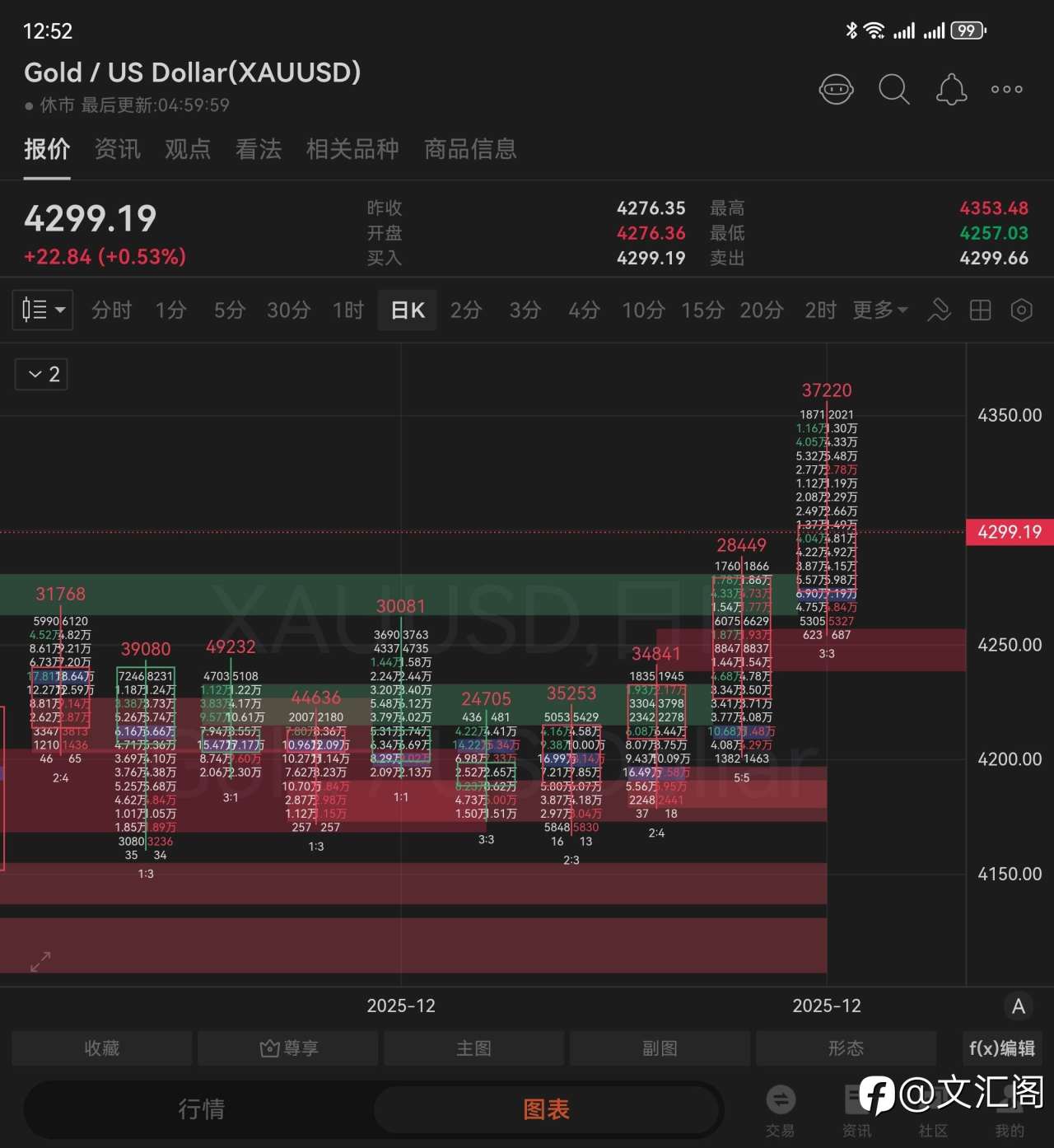Open the drawing tools pencil icon

point(939,310)
